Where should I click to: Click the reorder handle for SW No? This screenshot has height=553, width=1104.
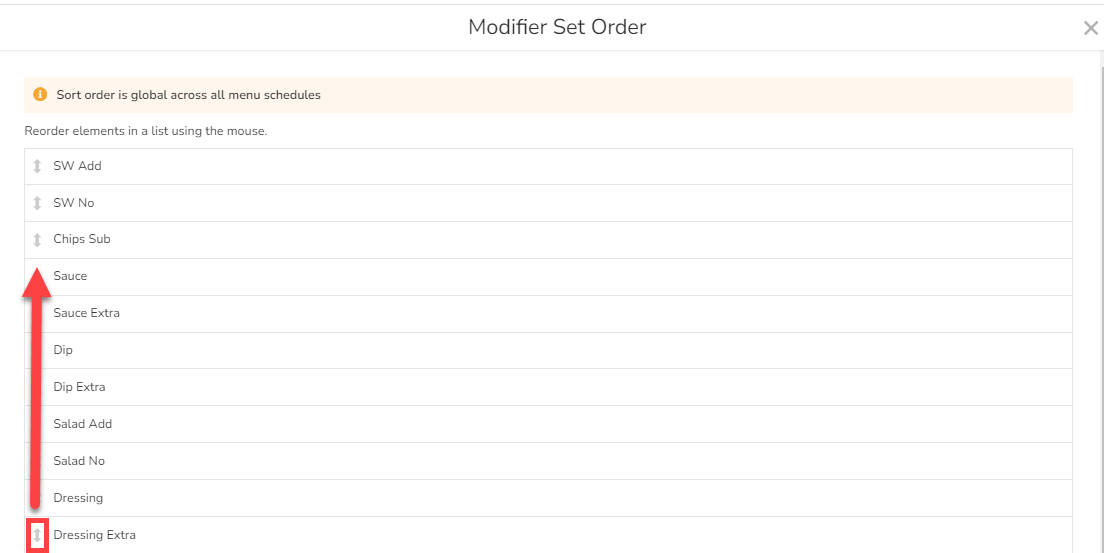pyautogui.click(x=37, y=203)
